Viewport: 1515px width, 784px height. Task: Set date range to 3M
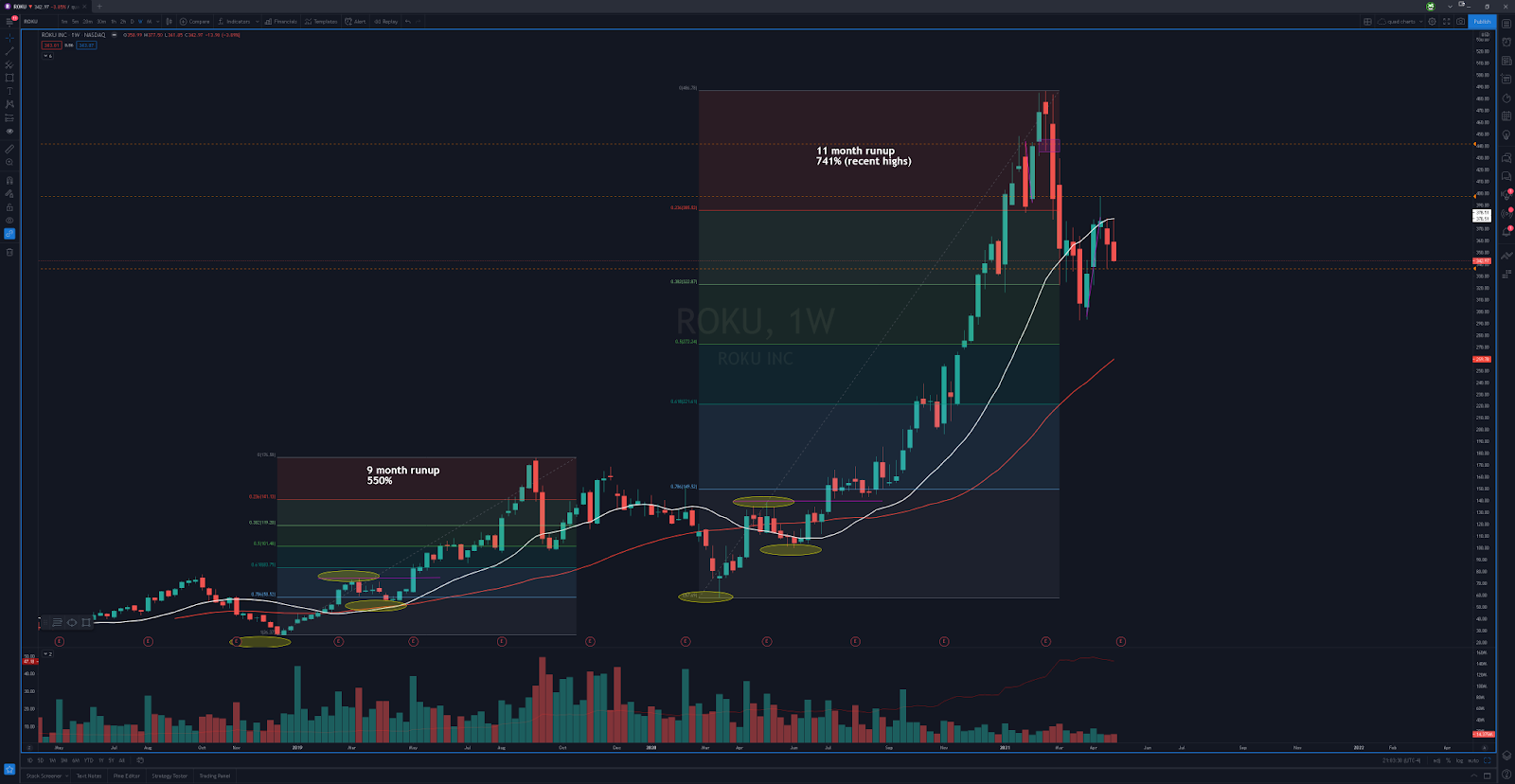click(63, 760)
